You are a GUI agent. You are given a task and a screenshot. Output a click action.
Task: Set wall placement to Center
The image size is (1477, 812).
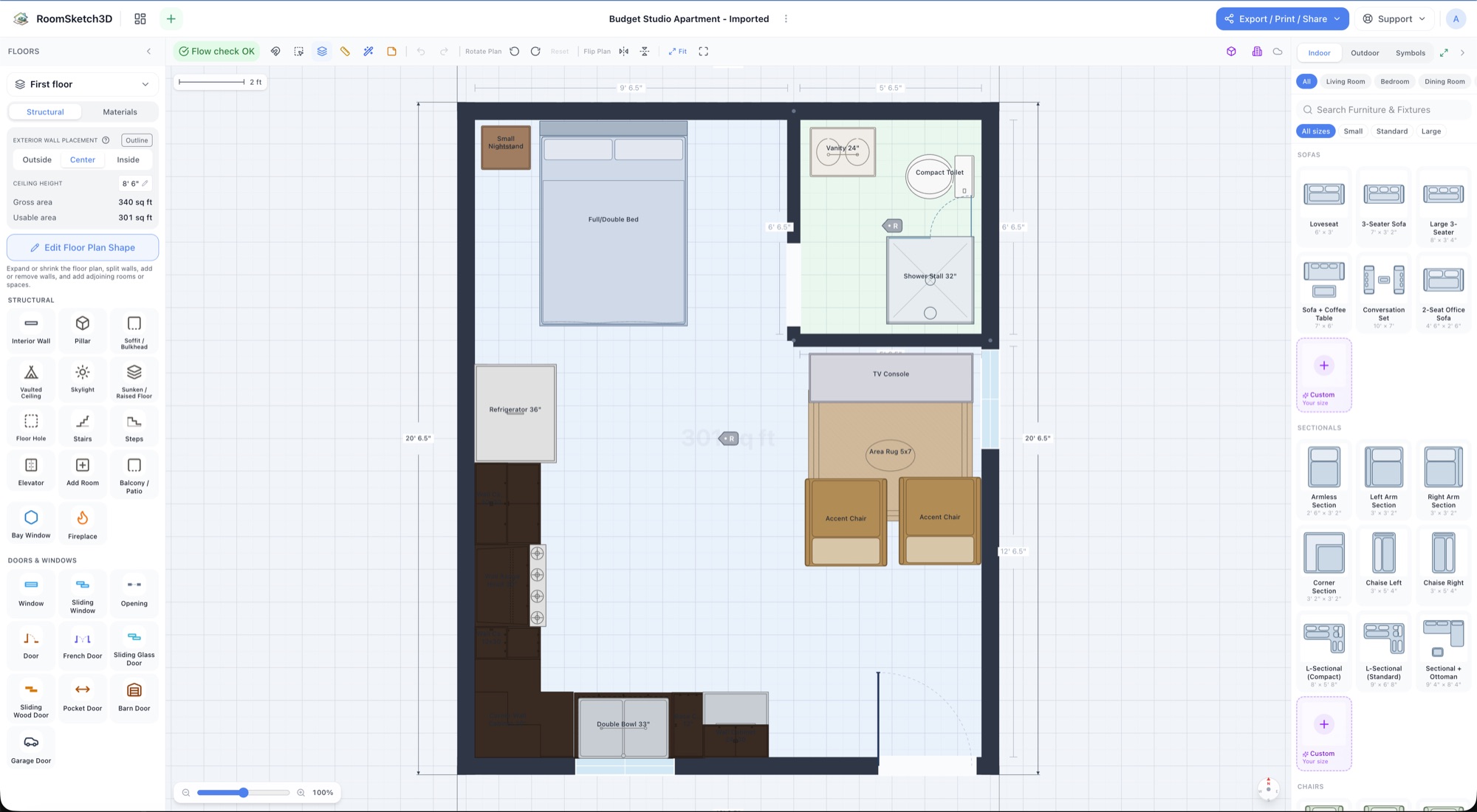click(x=83, y=159)
